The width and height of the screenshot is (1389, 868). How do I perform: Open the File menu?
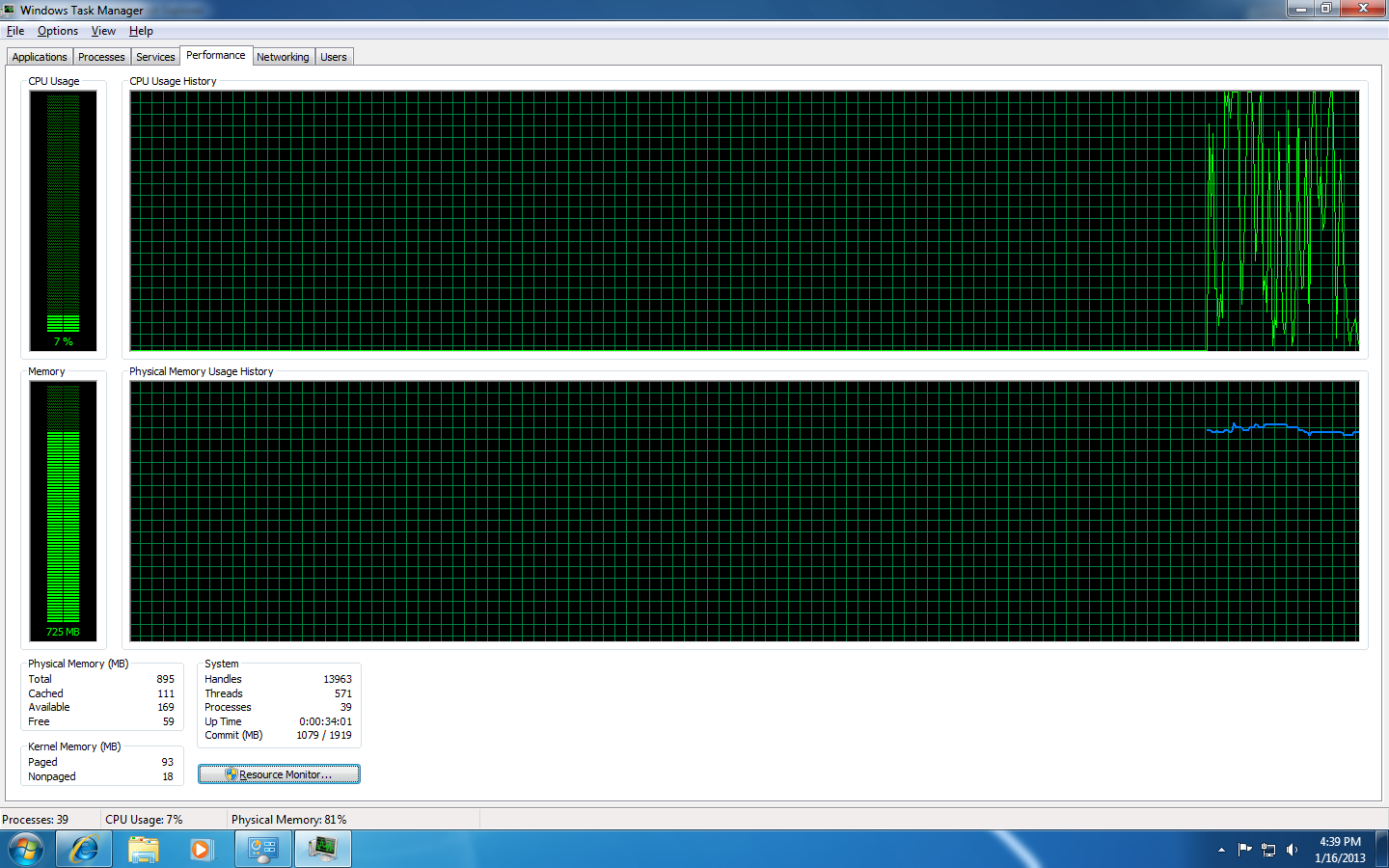[15, 31]
